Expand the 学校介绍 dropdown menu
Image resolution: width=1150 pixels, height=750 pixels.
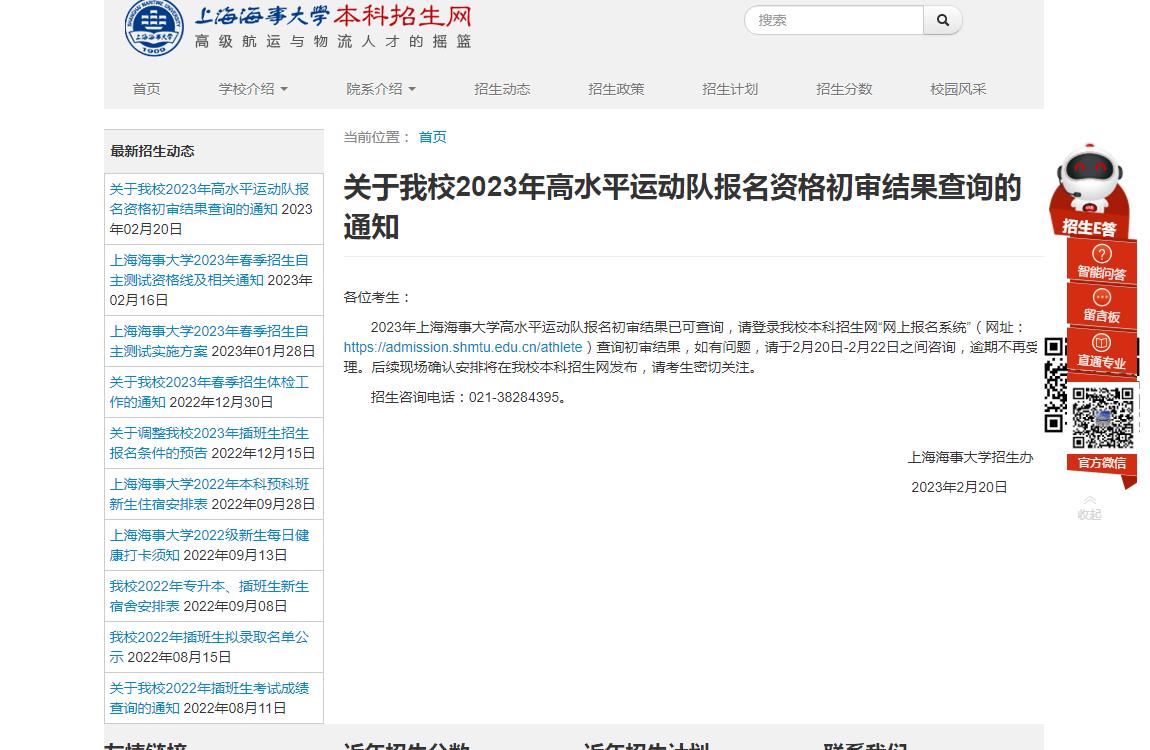pyautogui.click(x=253, y=89)
